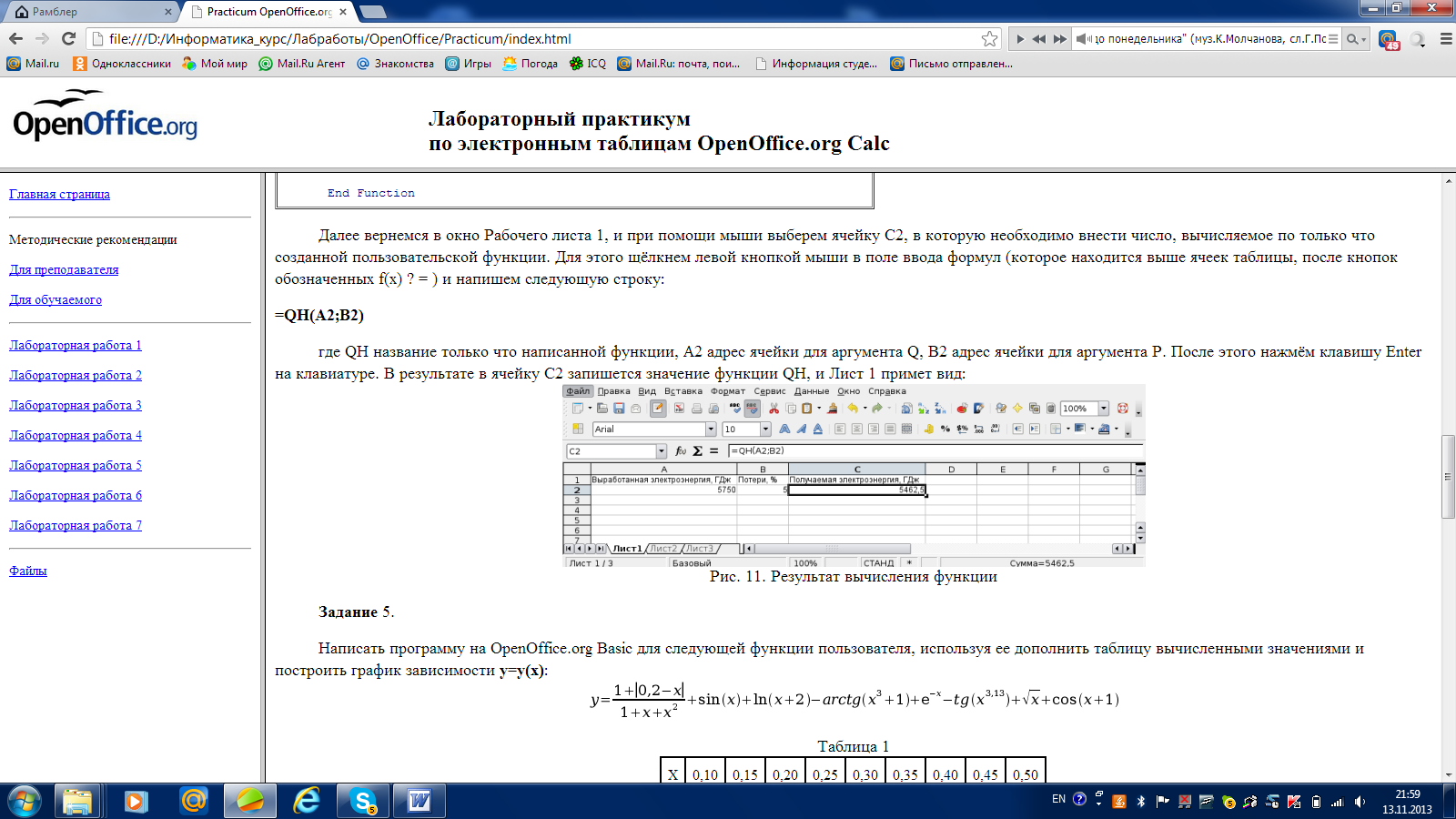Open the system volume tray icon
The width and height of the screenshot is (1456, 819).
point(1360,802)
